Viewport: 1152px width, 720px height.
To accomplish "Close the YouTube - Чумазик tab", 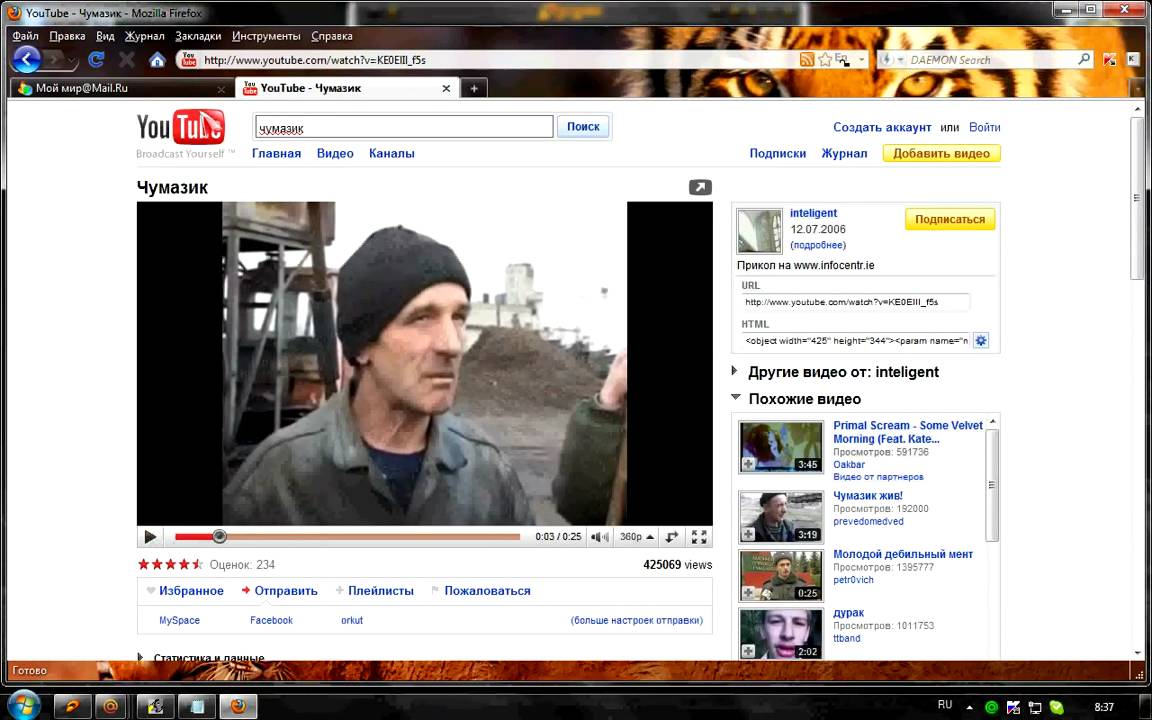I will tap(446, 88).
